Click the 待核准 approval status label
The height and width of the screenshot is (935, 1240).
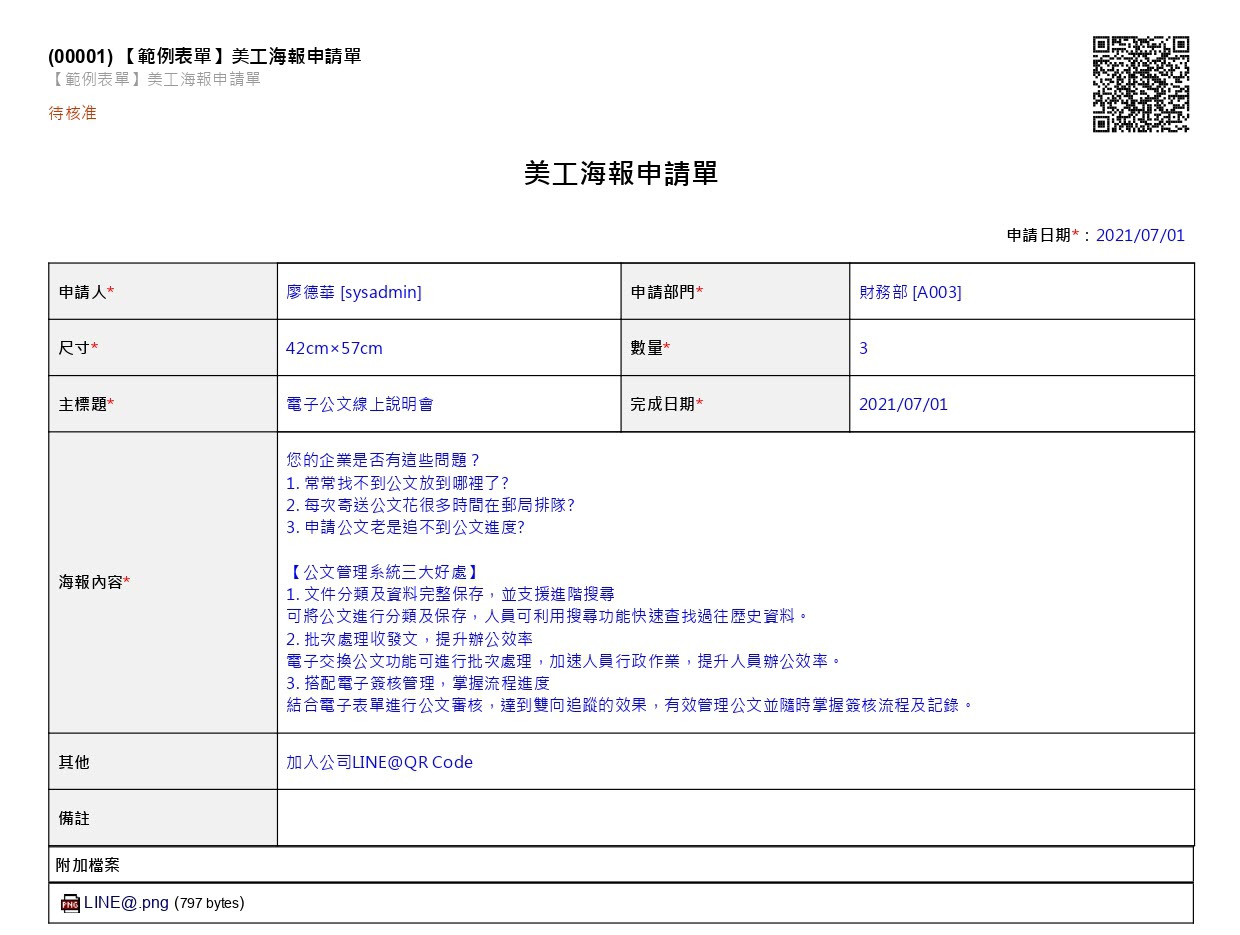coord(72,113)
